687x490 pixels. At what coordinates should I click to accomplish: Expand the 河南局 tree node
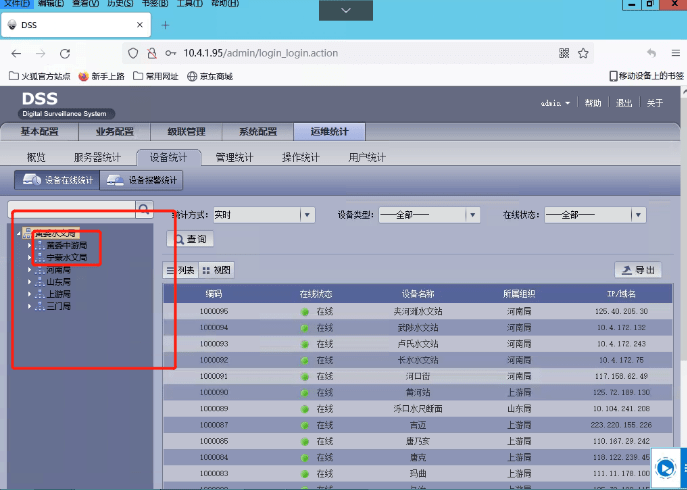click(x=30, y=270)
